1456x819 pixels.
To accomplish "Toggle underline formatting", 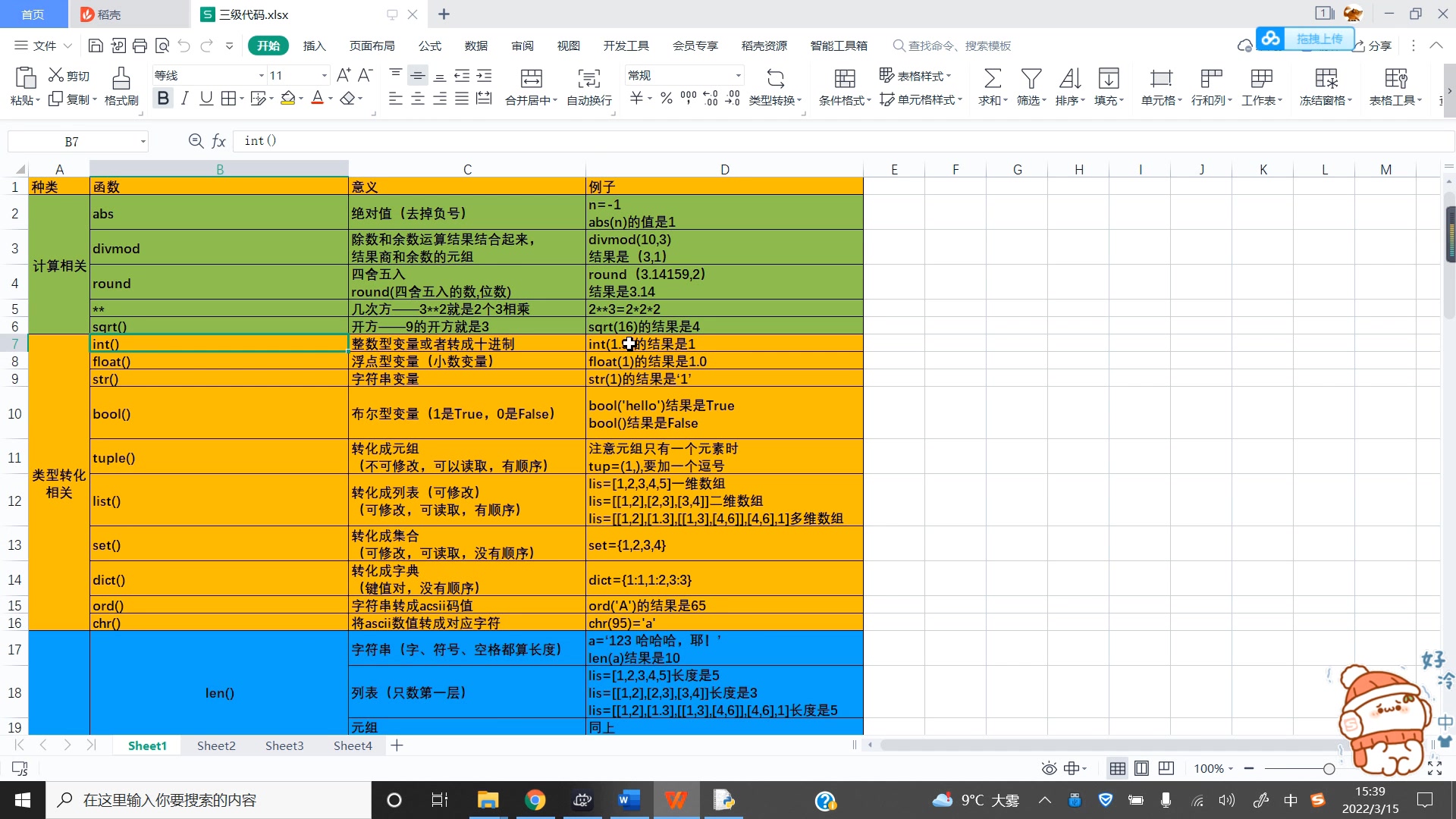I will click(x=206, y=98).
